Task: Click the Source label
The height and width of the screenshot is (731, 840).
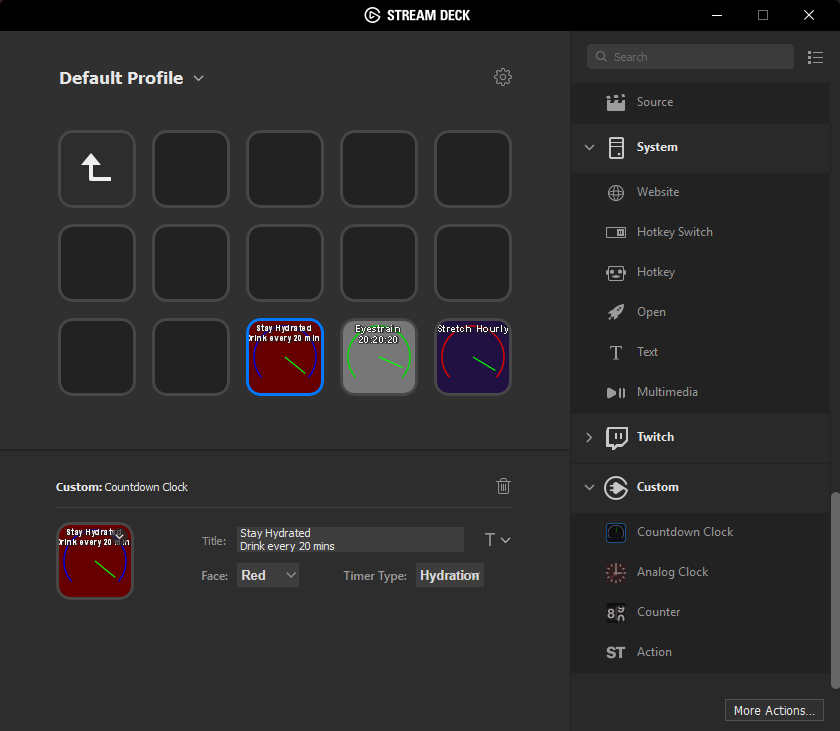Action: click(x=655, y=102)
